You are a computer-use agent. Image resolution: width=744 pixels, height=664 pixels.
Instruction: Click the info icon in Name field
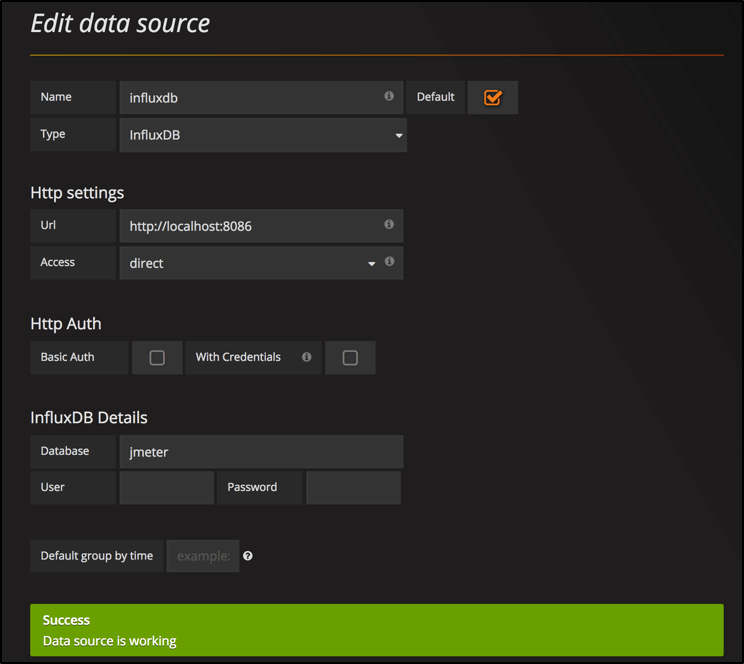pyautogui.click(x=389, y=96)
